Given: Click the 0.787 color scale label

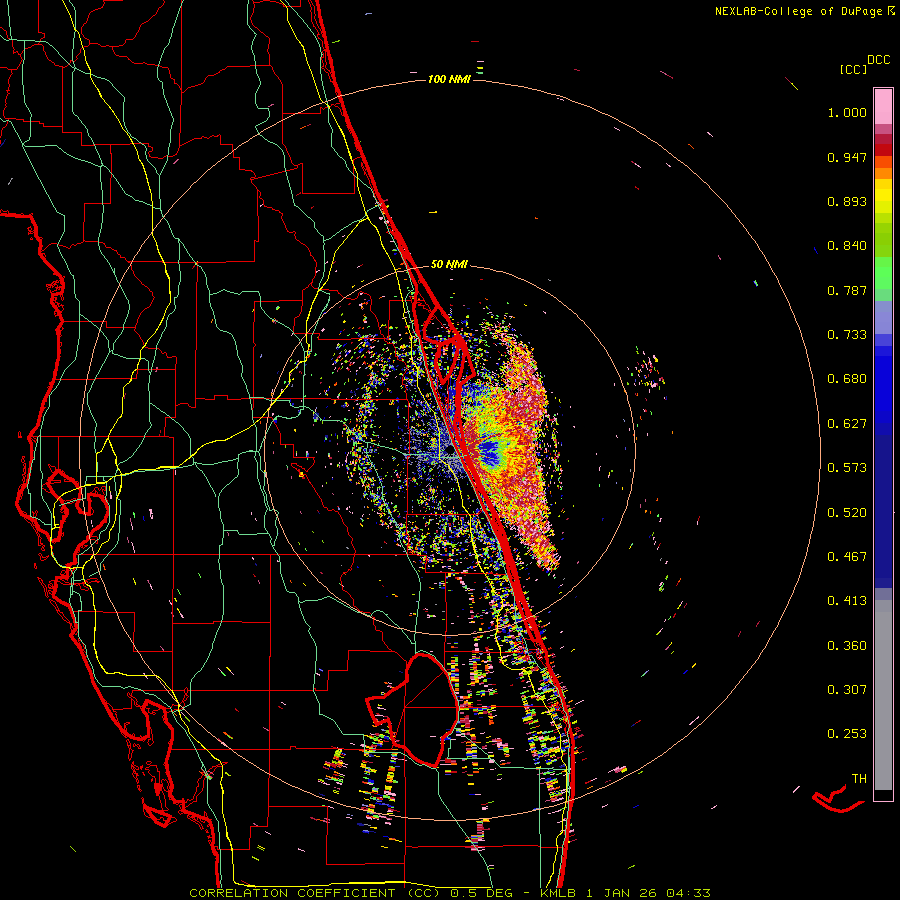Looking at the screenshot, I should click(847, 290).
